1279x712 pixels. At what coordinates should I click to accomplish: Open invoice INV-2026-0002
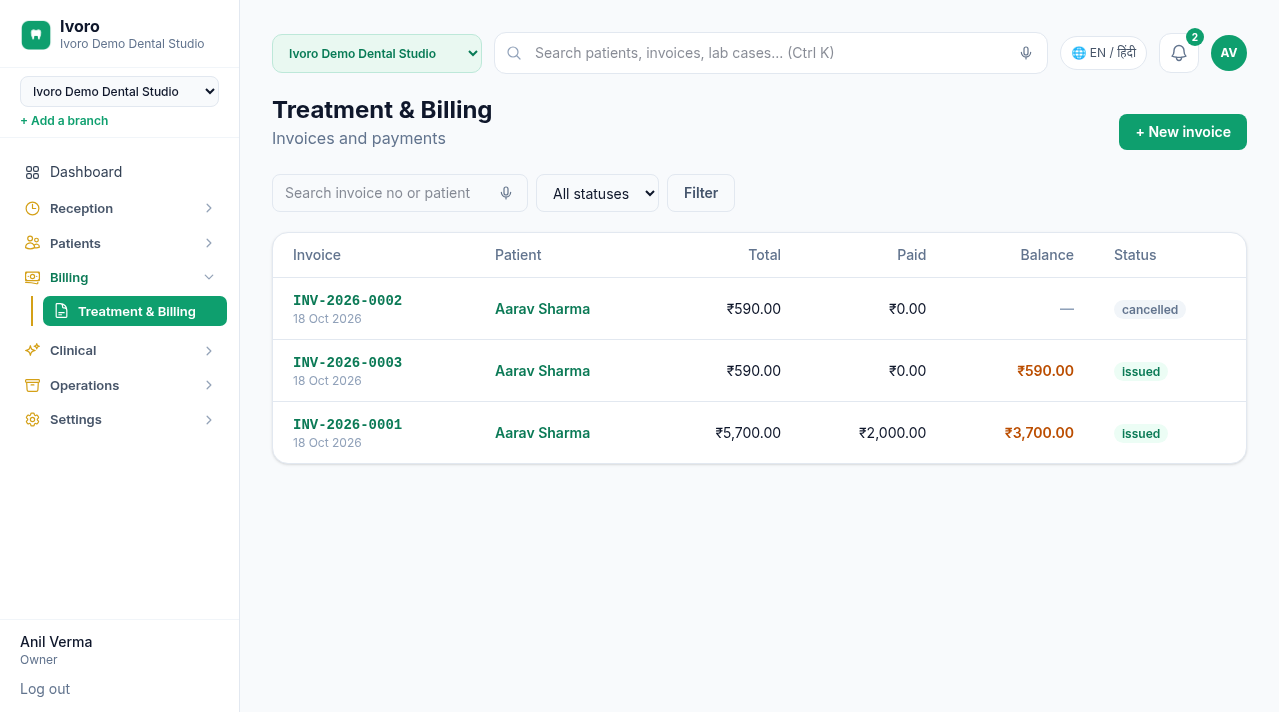(x=347, y=301)
